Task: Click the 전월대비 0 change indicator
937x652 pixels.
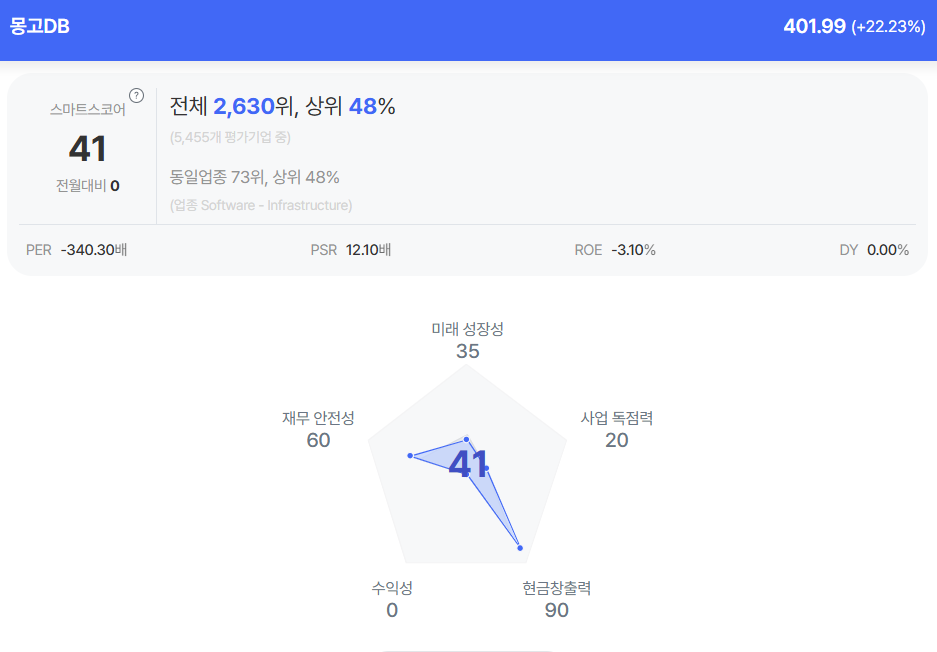Action: [x=88, y=185]
